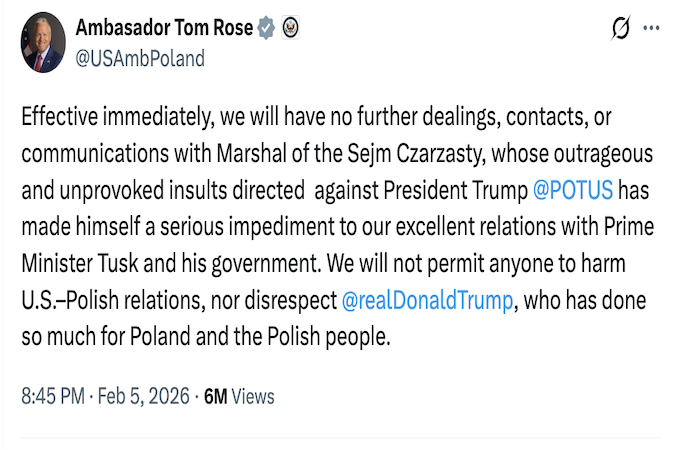Screen dimensions: 680x450
Task: Click the gray verified checkmark badge
Action: pyautogui.click(x=266, y=28)
